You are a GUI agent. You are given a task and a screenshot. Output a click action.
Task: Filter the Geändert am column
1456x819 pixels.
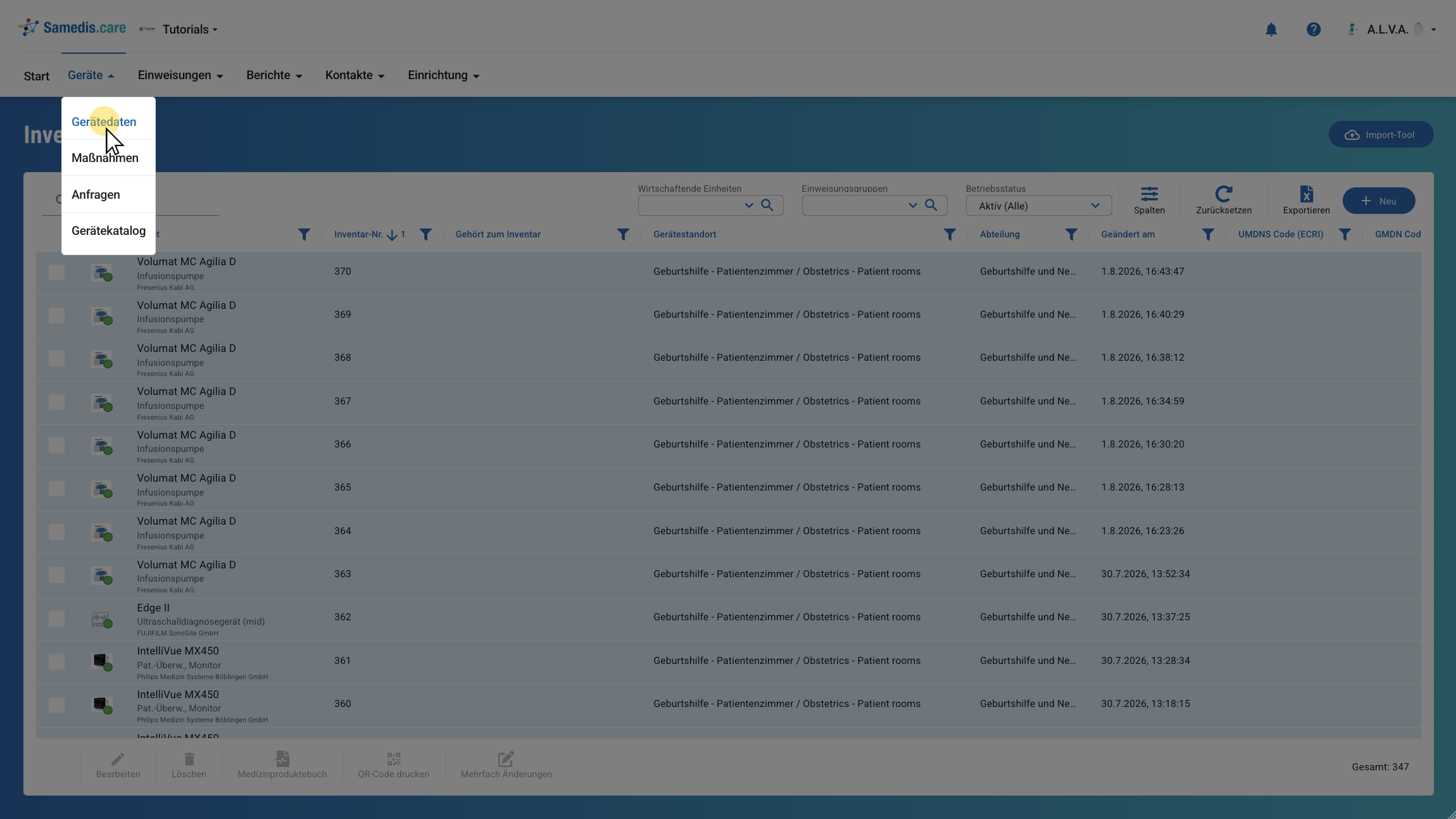(x=1208, y=235)
